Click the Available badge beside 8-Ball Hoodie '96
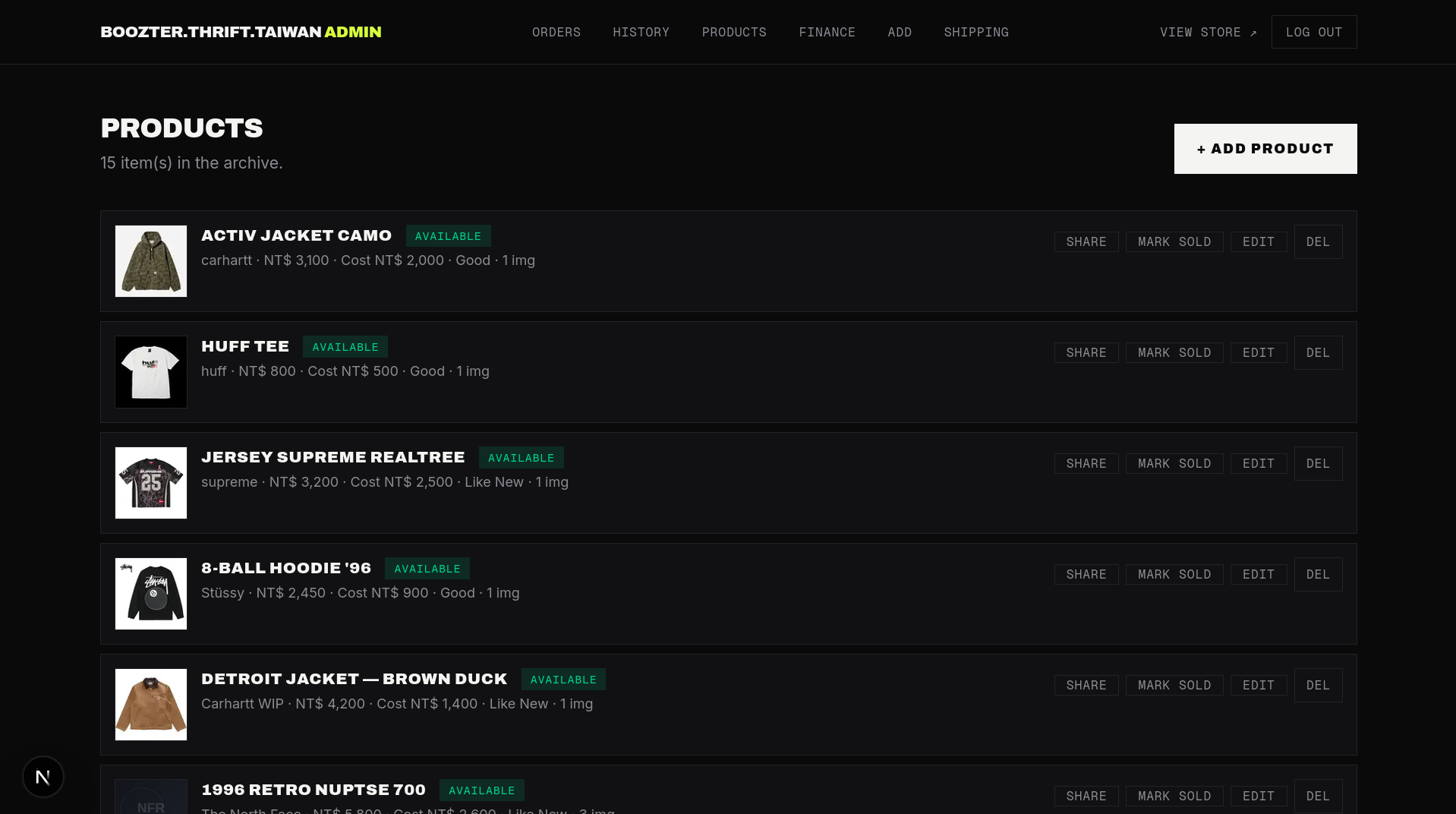 427,569
